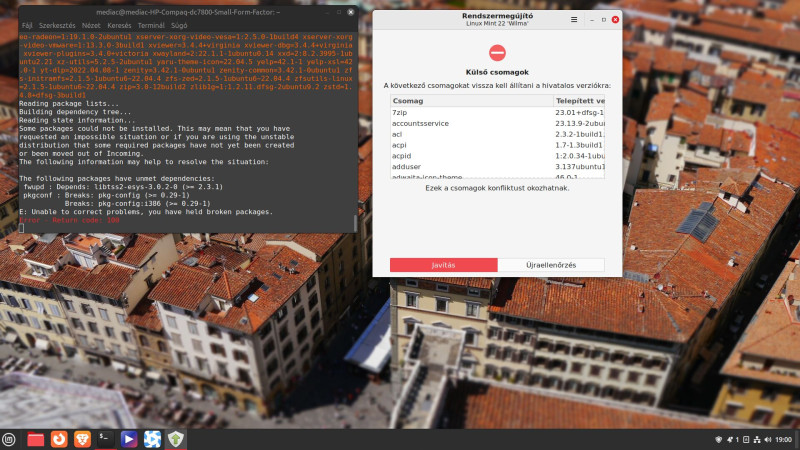Image resolution: width=800 pixels, height=450 pixels.
Task: Select the adduser package row
Action: pos(497,166)
